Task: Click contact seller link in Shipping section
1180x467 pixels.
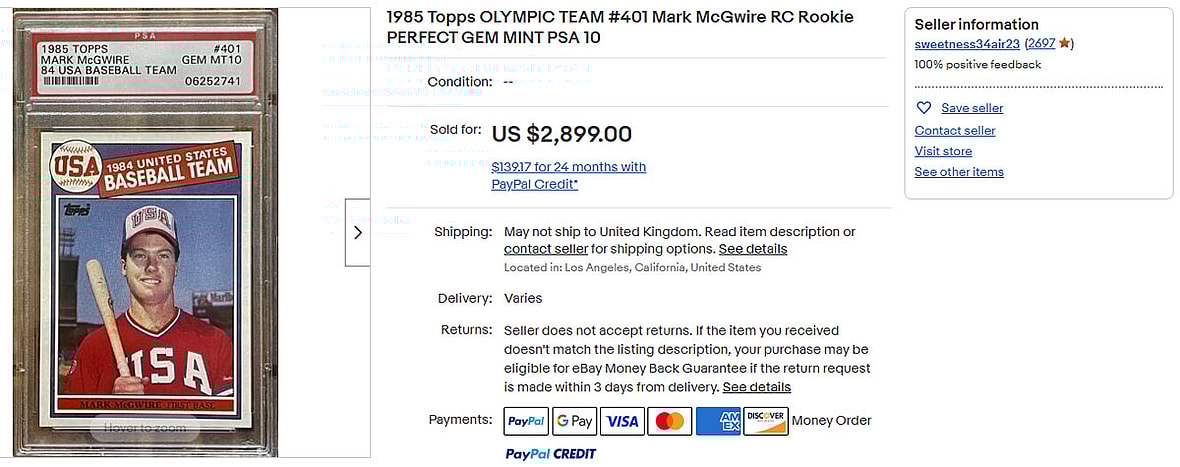Action: point(545,249)
